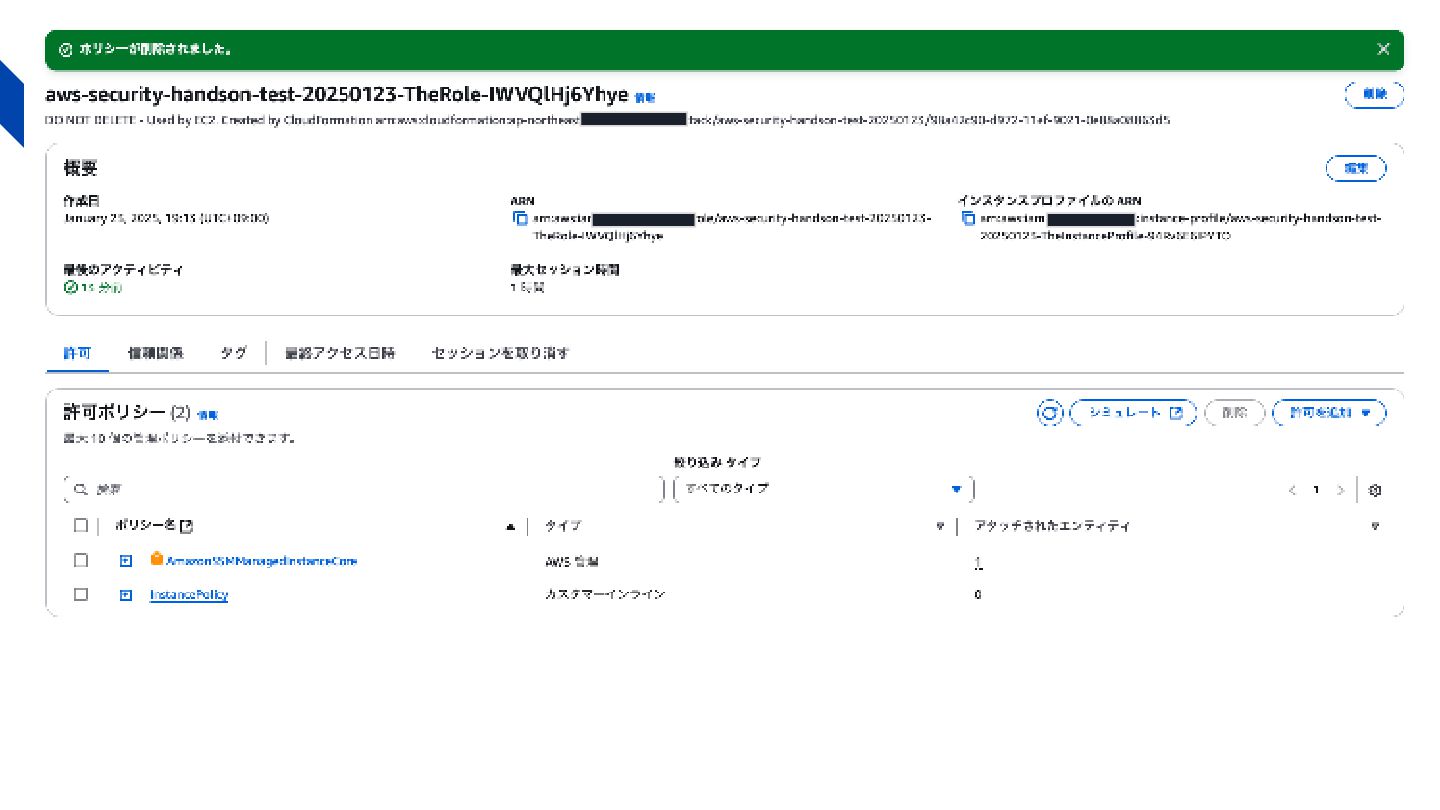Viewport: 1440px width, 810px height.
Task: Go to previous page of policies
Action: 1292,490
